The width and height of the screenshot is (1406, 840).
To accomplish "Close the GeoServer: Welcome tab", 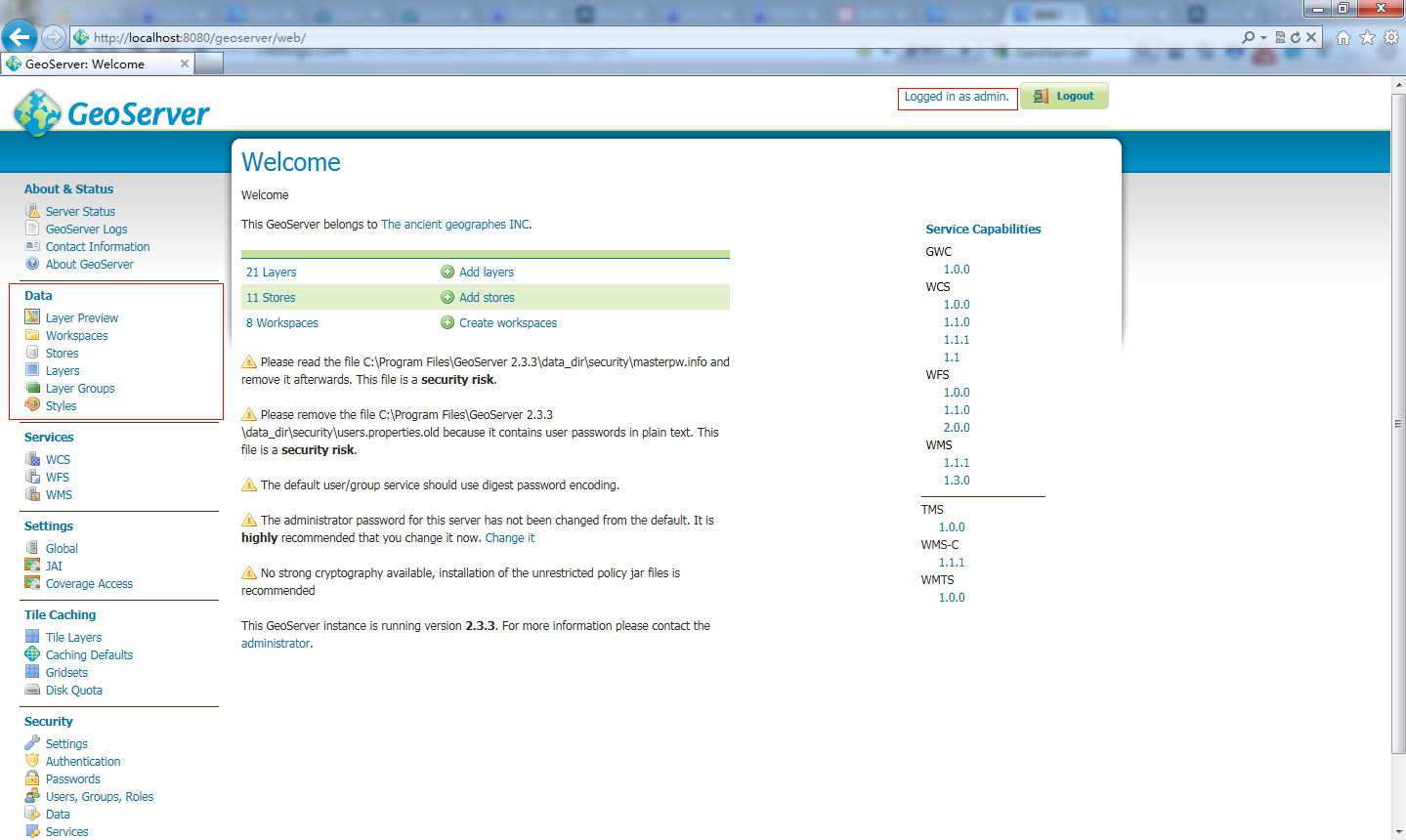I will [x=184, y=63].
